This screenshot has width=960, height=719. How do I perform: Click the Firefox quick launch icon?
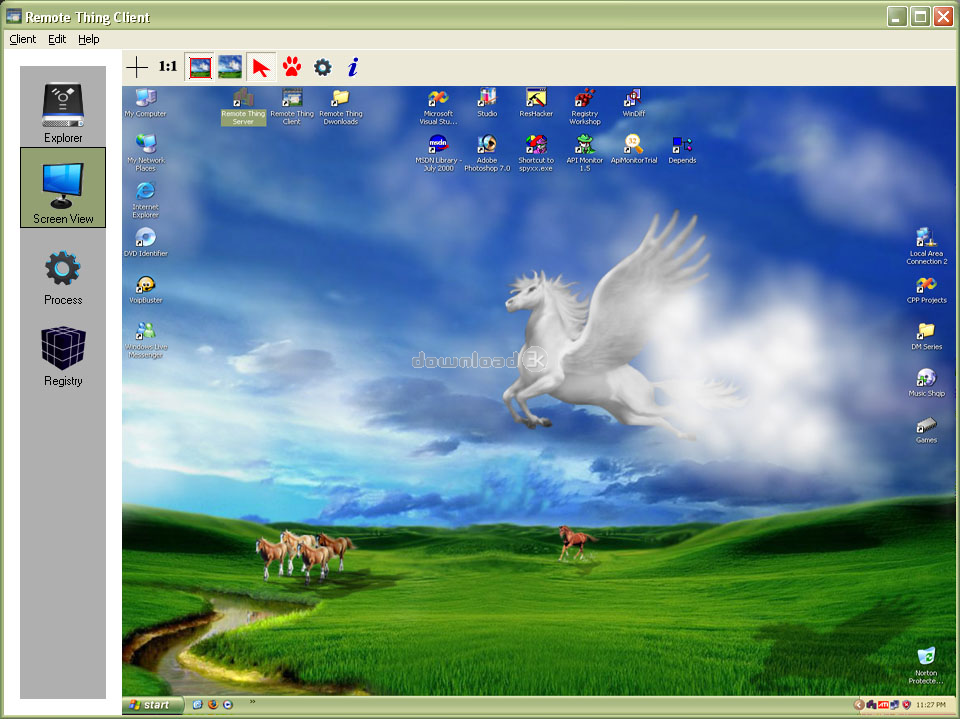tap(212, 705)
